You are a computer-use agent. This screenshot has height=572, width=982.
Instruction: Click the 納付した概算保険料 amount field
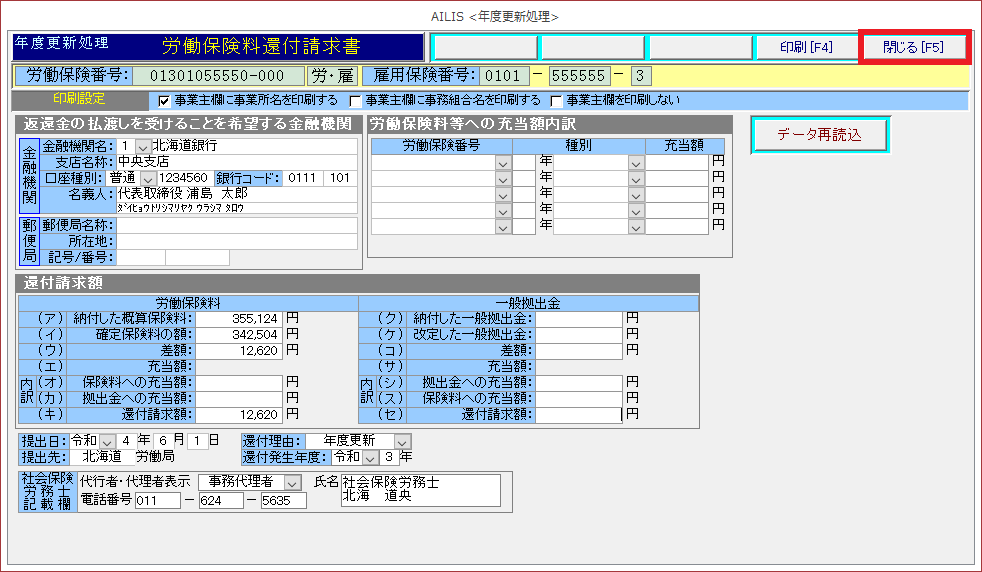[x=240, y=319]
